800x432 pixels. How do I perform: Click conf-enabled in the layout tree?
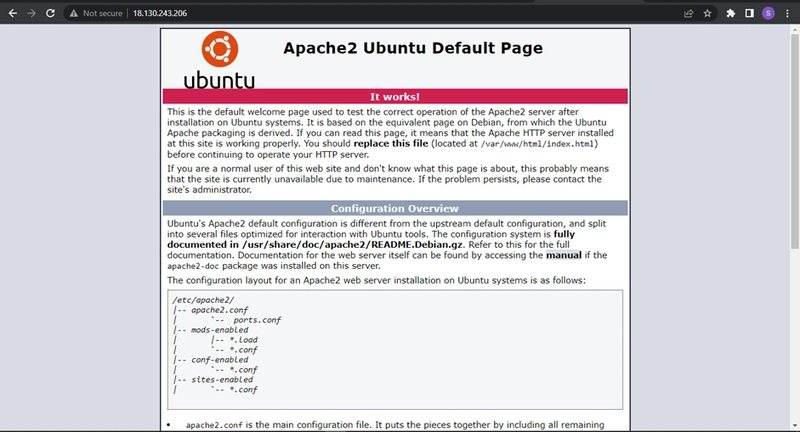219,360
